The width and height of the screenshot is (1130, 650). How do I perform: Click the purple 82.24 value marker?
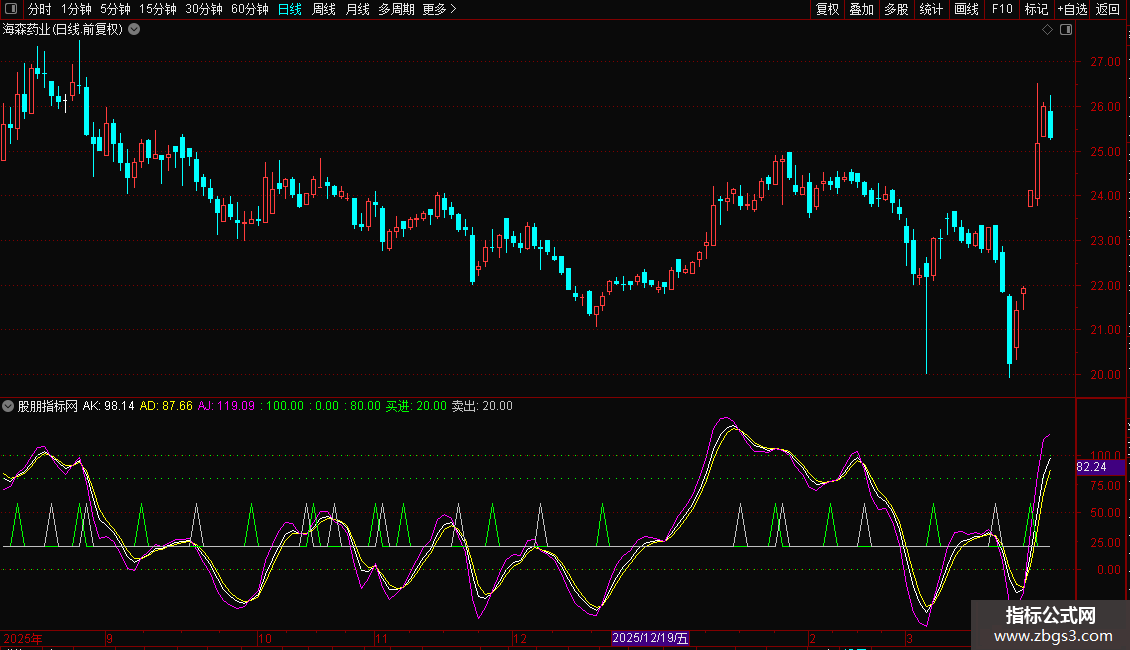coord(1091,467)
